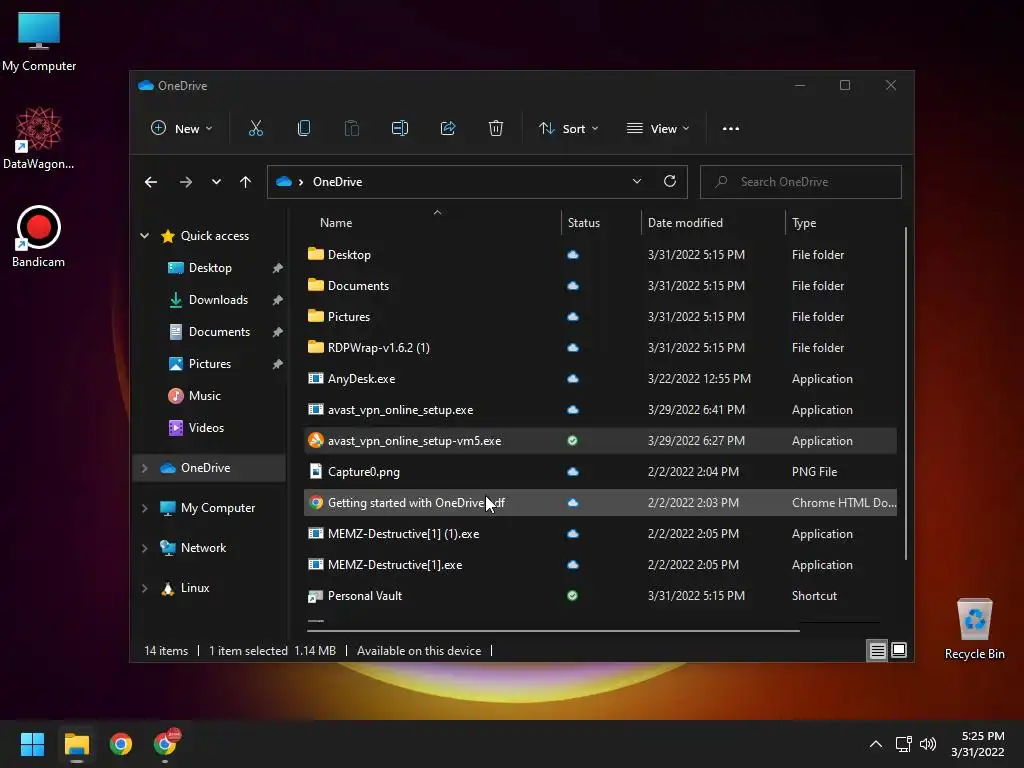This screenshot has width=1024, height=768.
Task: Go forward with the right arrow
Action: (x=185, y=182)
